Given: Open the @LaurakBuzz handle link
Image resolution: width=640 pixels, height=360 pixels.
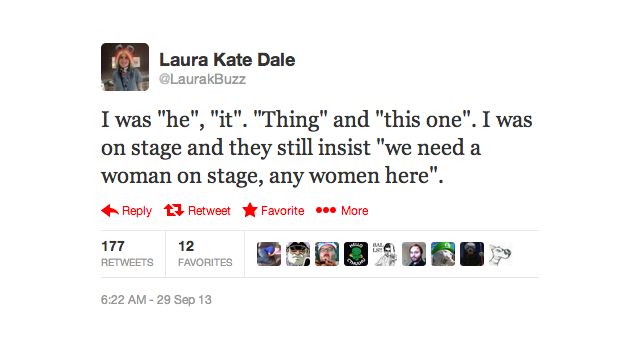Looking at the screenshot, I should pos(202,79).
